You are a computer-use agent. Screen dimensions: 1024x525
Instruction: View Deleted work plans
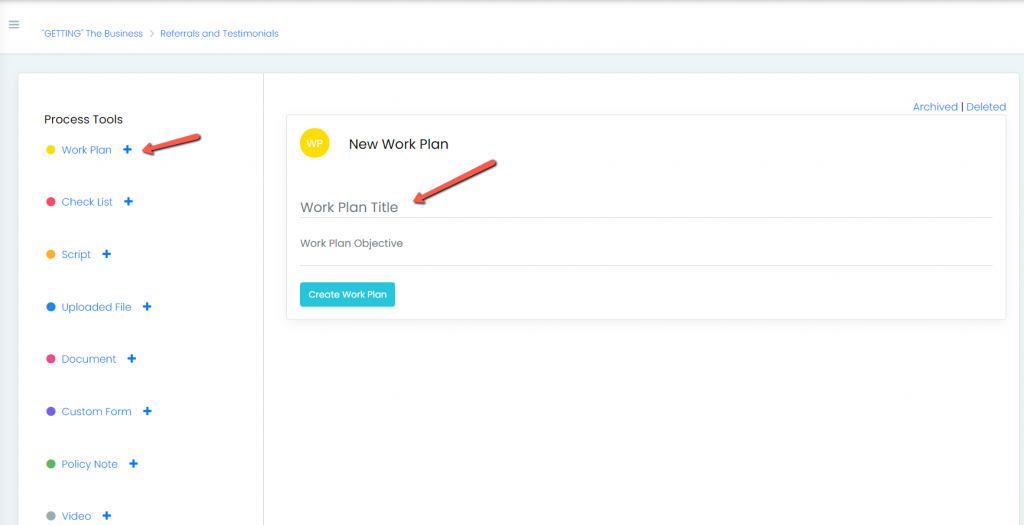[986, 106]
